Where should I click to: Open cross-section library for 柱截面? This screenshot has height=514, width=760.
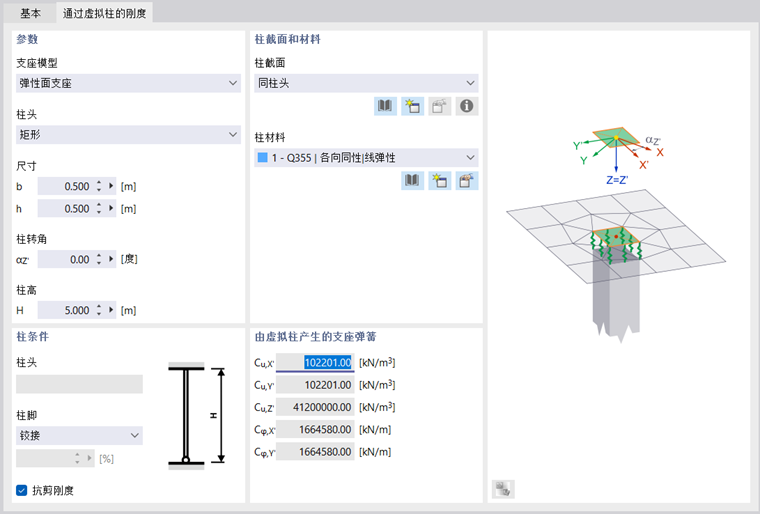point(385,106)
